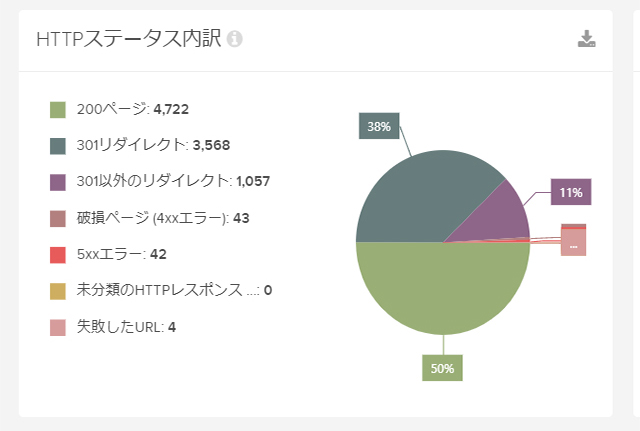The image size is (640, 431).
Task: Open the 失敗したURL: 4 legend entry
Action: pyautogui.click(x=126, y=327)
